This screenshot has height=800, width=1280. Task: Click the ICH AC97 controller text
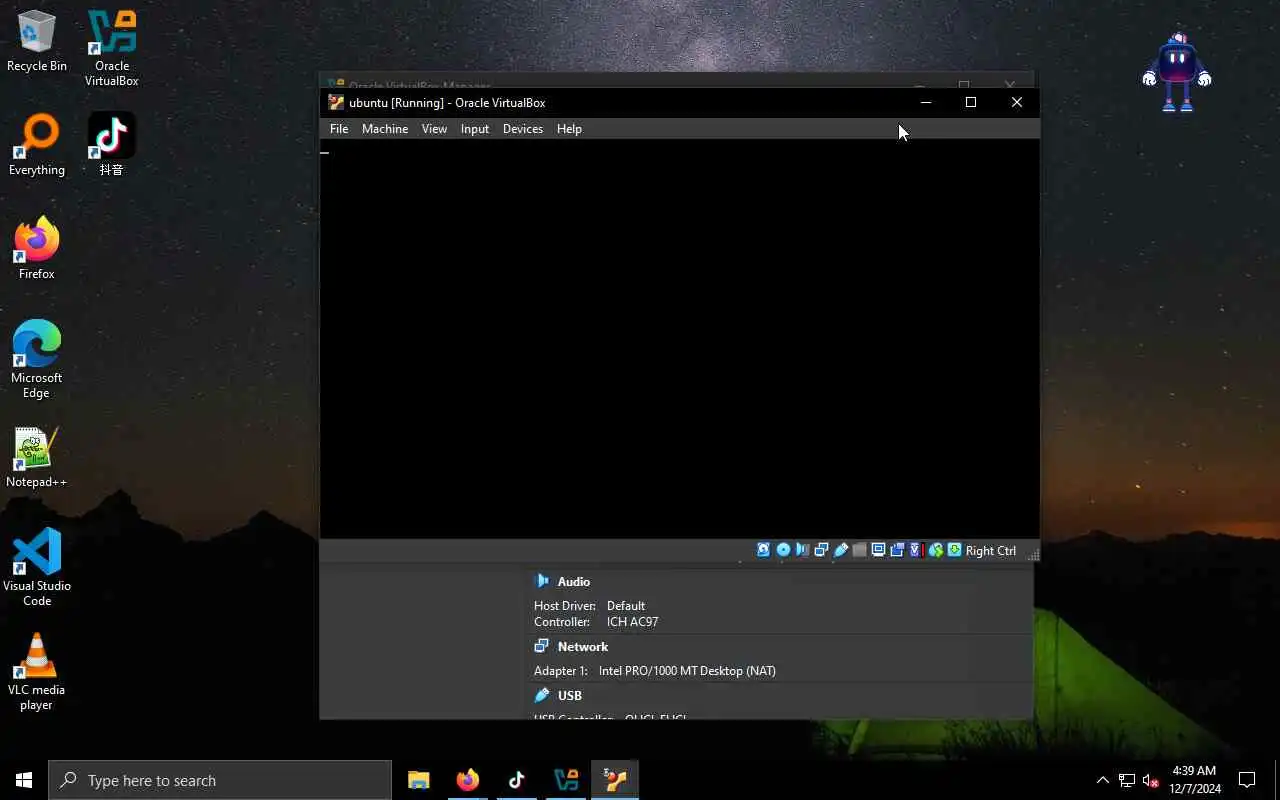[x=632, y=622]
